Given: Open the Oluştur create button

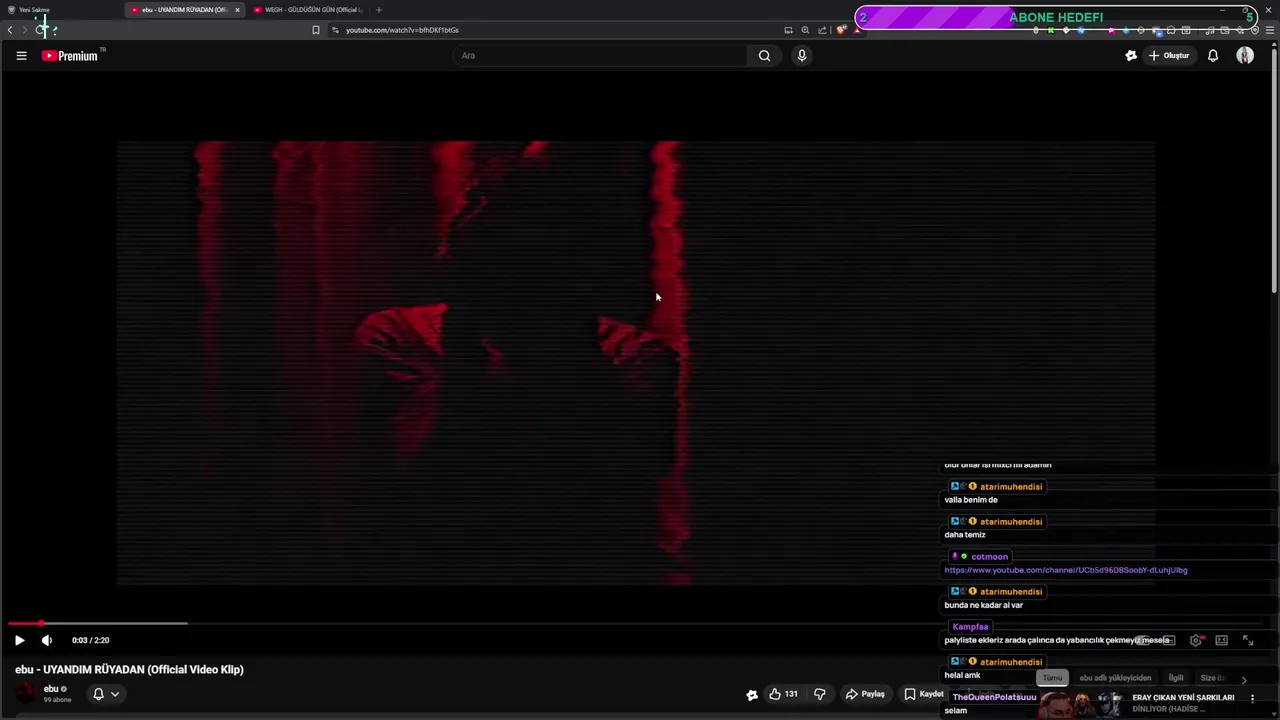Looking at the screenshot, I should pos(1169,56).
